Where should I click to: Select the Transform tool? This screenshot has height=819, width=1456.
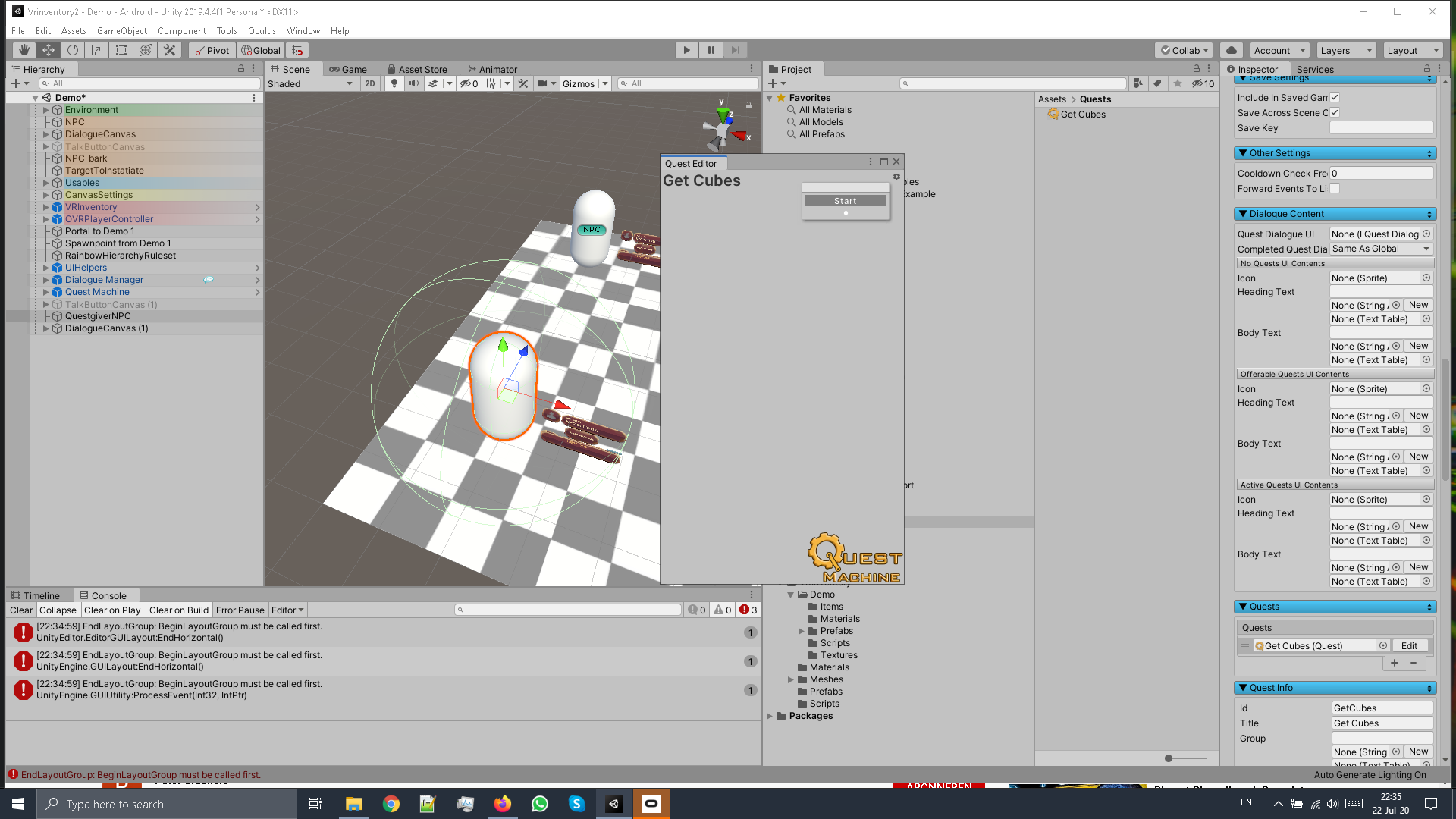click(146, 50)
